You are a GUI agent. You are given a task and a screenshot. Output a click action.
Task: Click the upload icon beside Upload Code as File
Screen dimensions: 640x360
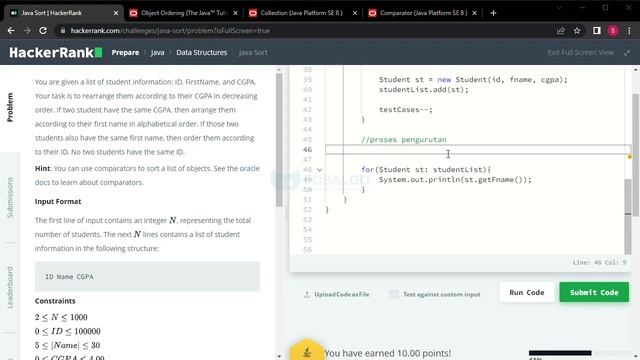click(x=307, y=294)
